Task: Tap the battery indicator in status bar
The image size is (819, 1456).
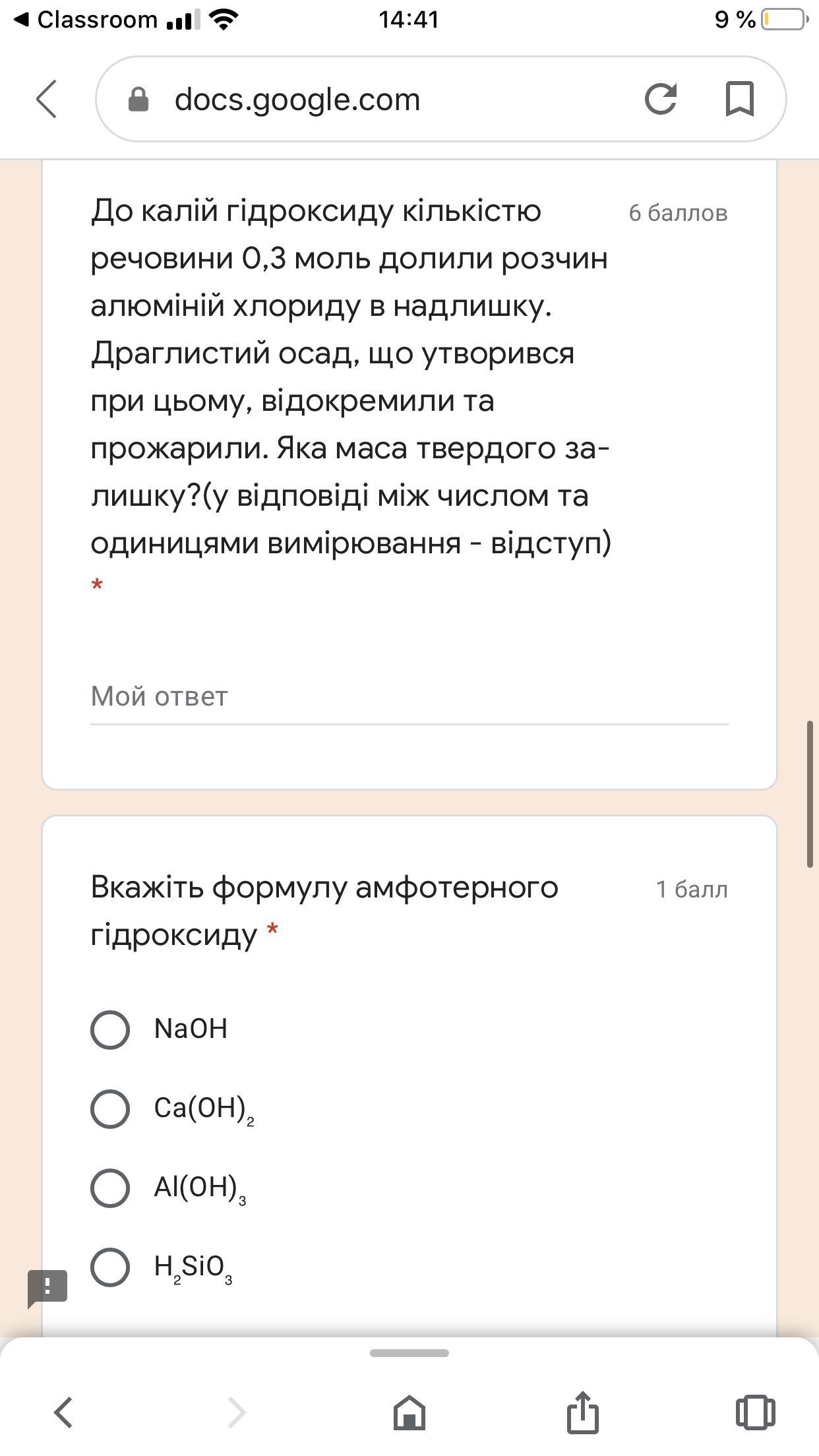Action: pos(784,20)
